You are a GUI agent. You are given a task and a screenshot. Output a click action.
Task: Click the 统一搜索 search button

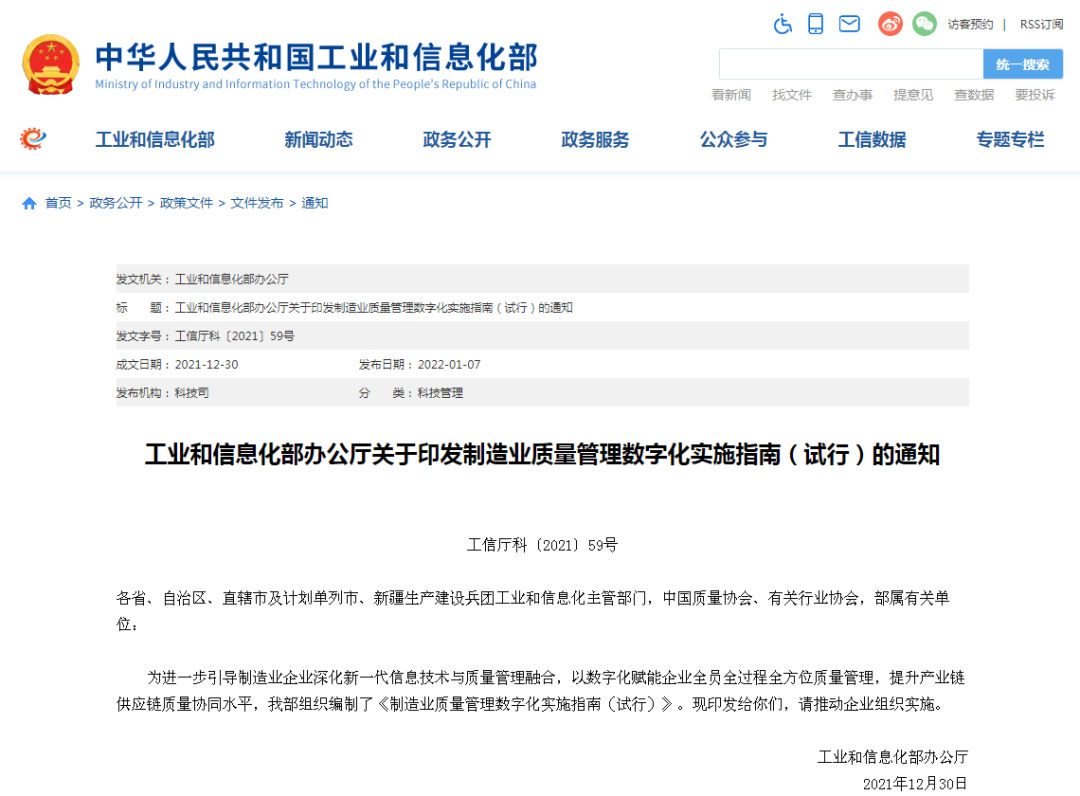(1022, 63)
